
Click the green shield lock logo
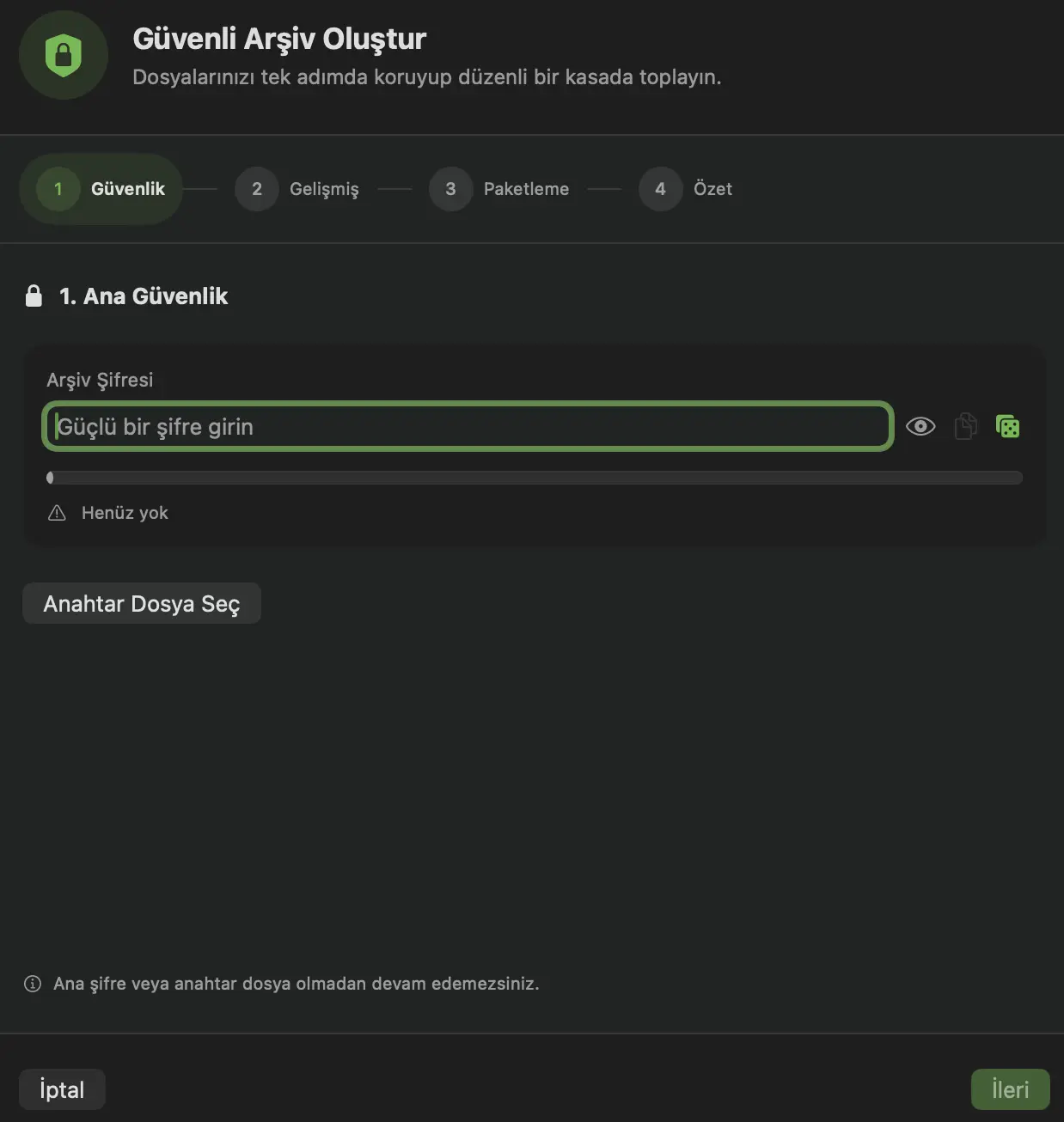click(x=63, y=56)
